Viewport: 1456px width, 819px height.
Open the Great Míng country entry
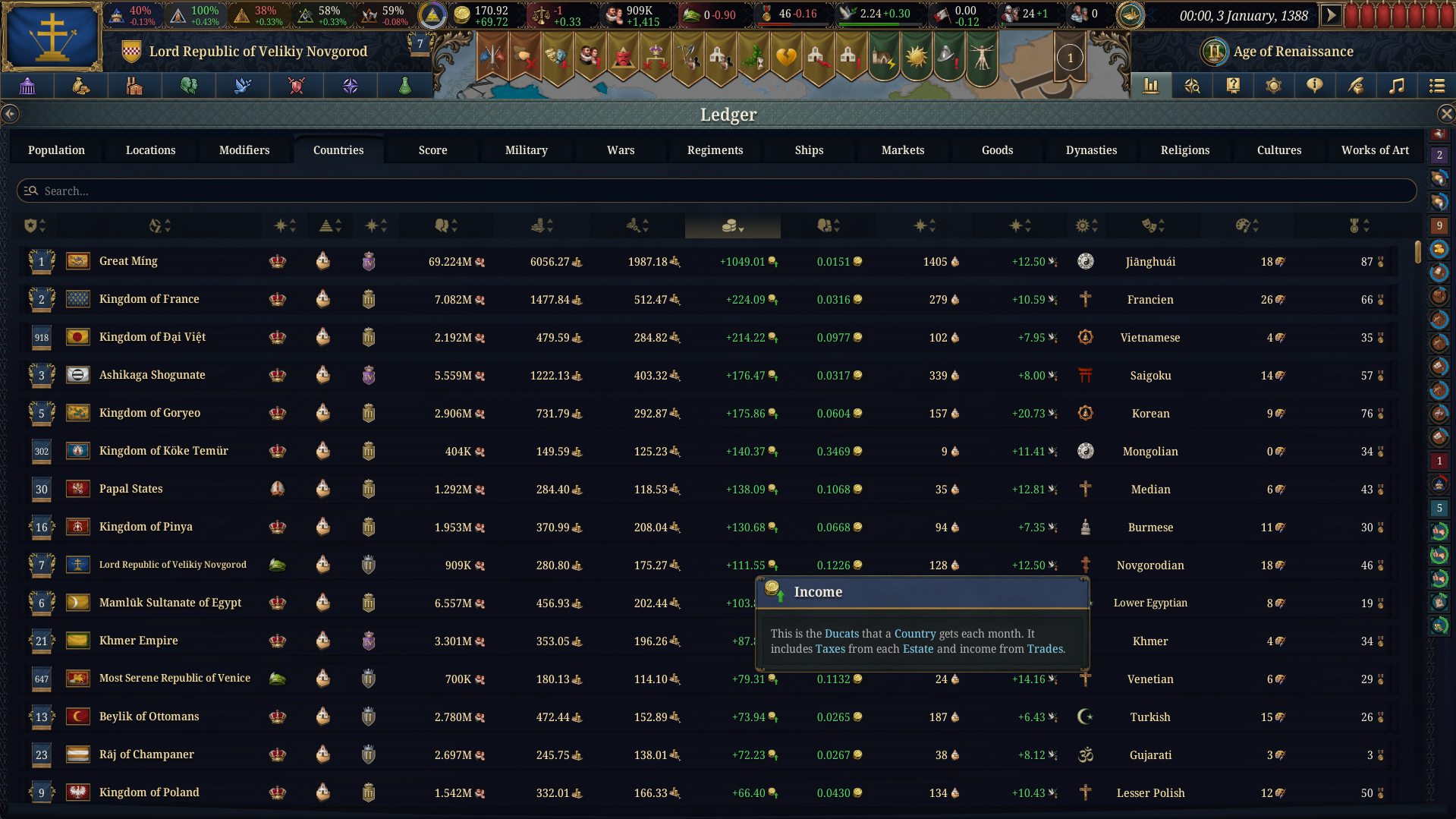pos(709,261)
